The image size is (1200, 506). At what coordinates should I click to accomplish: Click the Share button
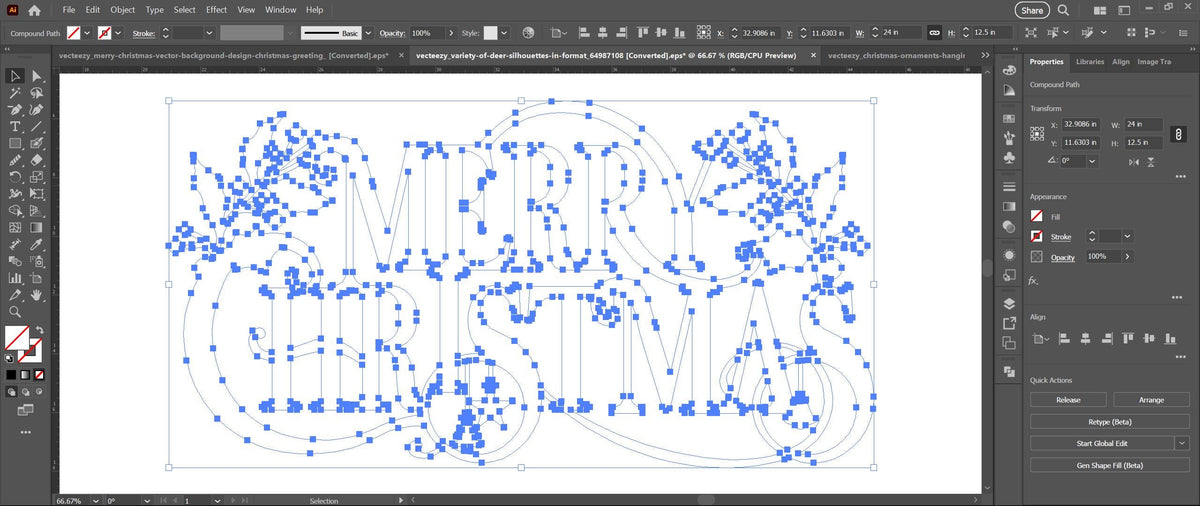[1032, 10]
